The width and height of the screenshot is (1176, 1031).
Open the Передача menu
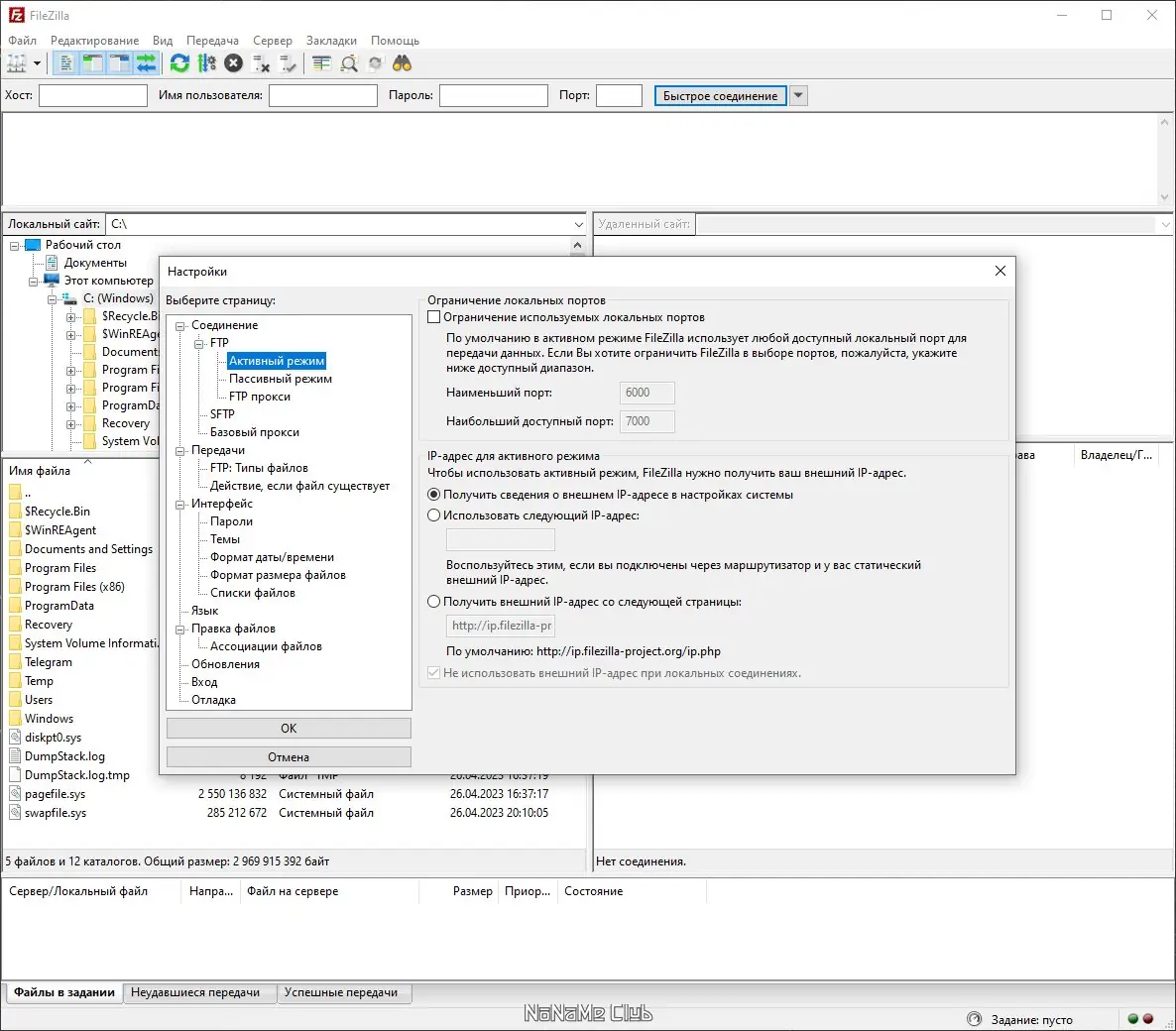(212, 41)
